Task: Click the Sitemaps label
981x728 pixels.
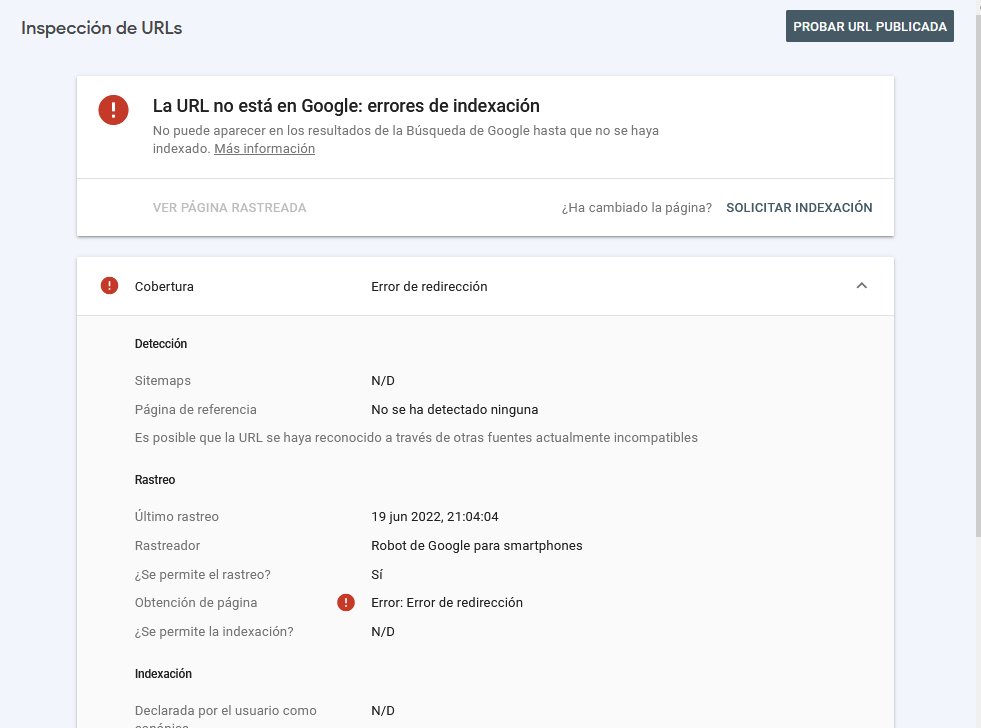Action: (x=163, y=380)
